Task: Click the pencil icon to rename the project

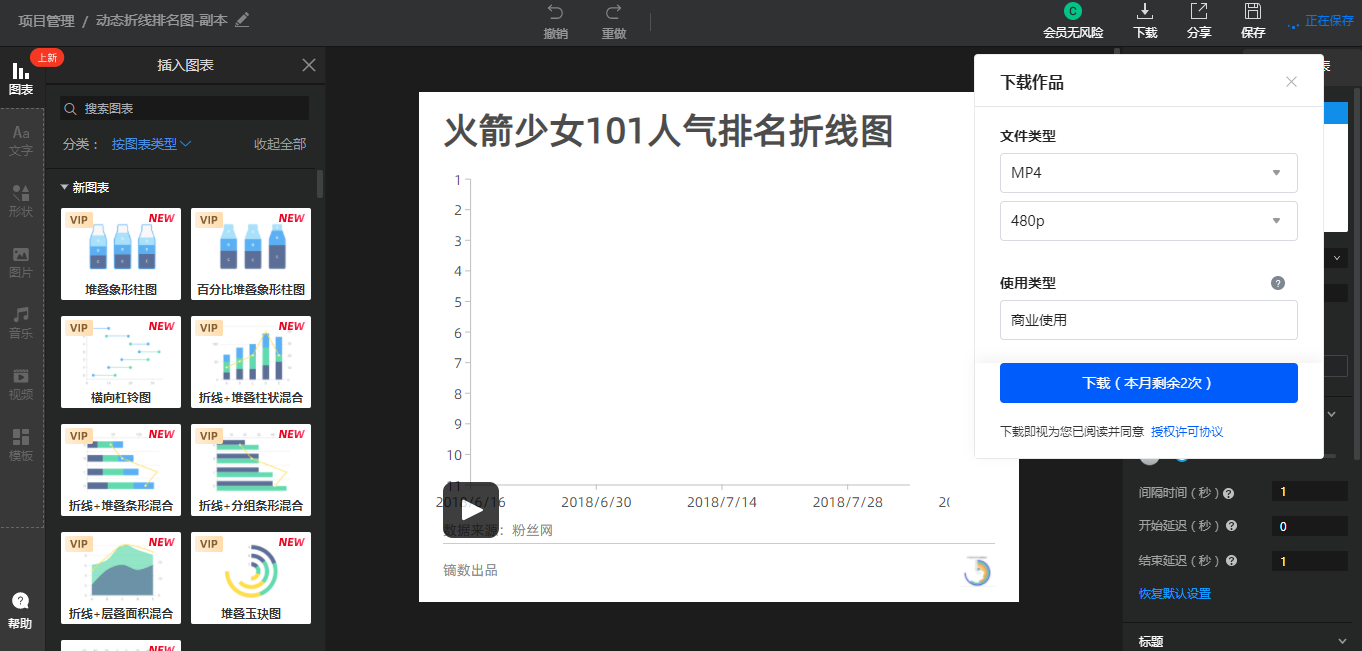Action: pyautogui.click(x=242, y=20)
